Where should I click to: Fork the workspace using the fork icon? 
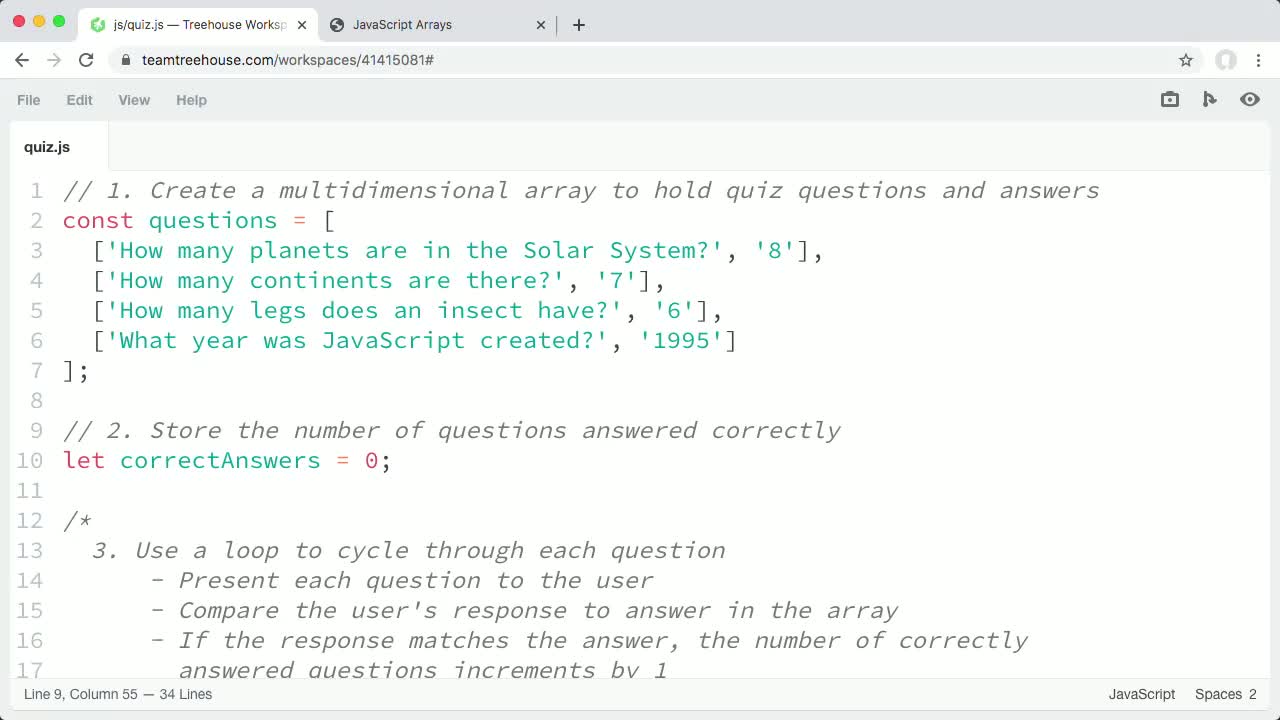tap(1209, 99)
